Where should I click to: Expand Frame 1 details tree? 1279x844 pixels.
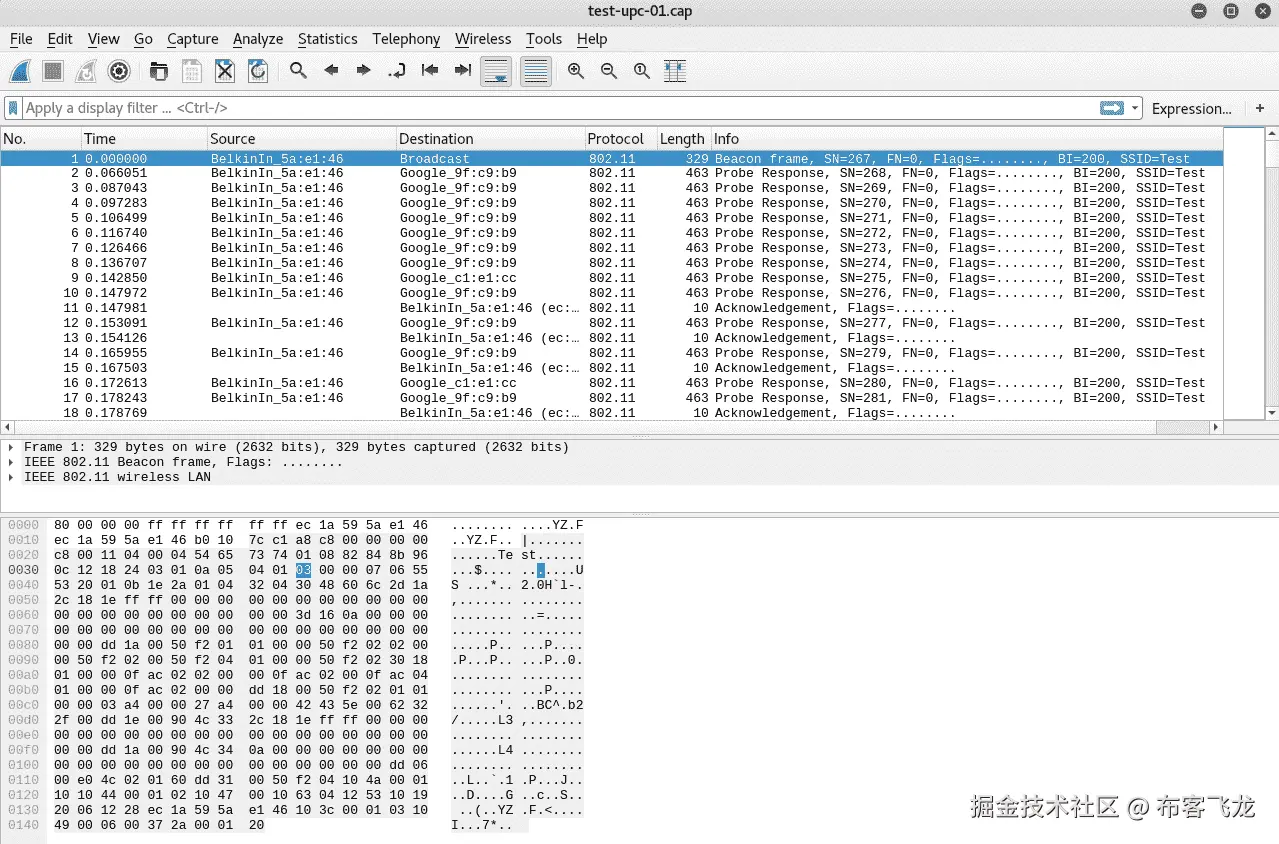point(11,447)
